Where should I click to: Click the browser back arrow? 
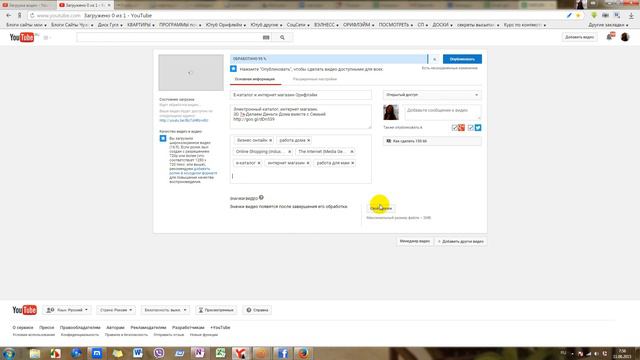[x=9, y=16]
